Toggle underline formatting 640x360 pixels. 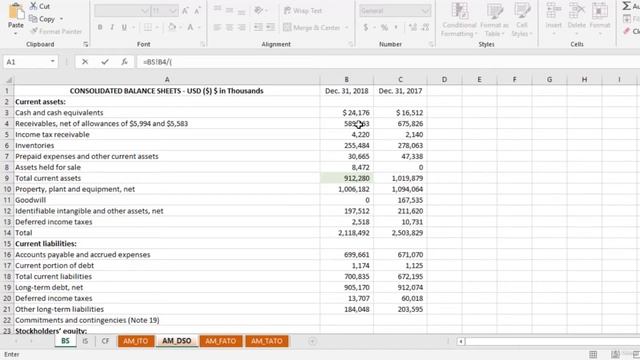click(124, 27)
